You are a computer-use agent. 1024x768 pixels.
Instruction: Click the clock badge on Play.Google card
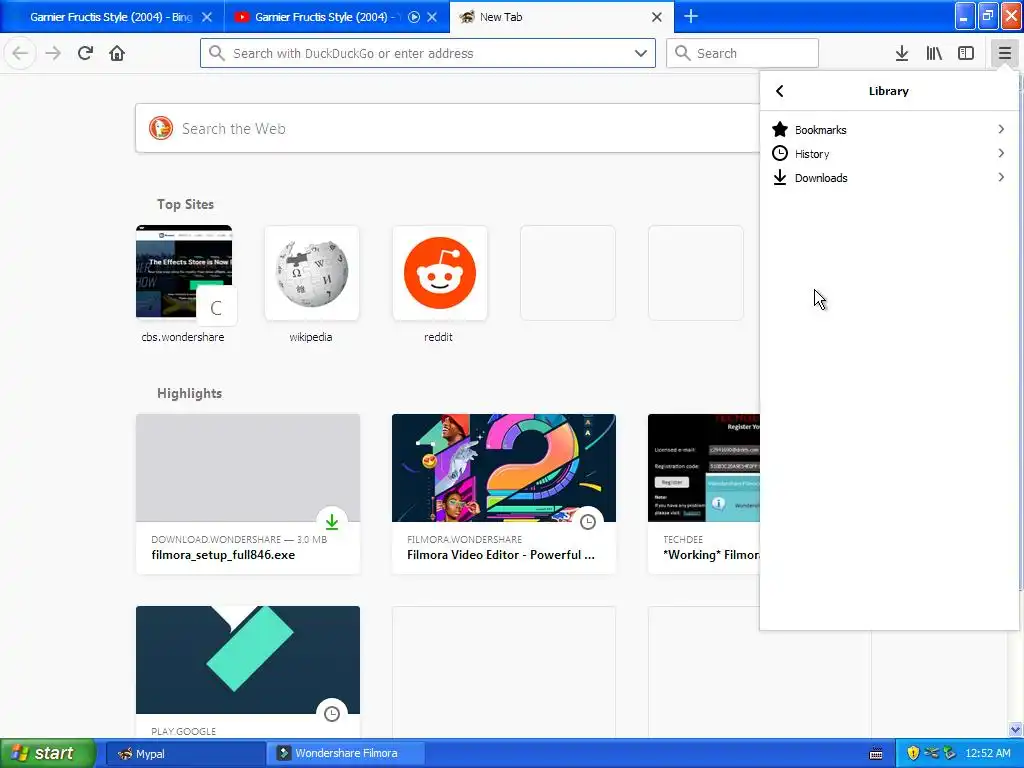pyautogui.click(x=332, y=714)
